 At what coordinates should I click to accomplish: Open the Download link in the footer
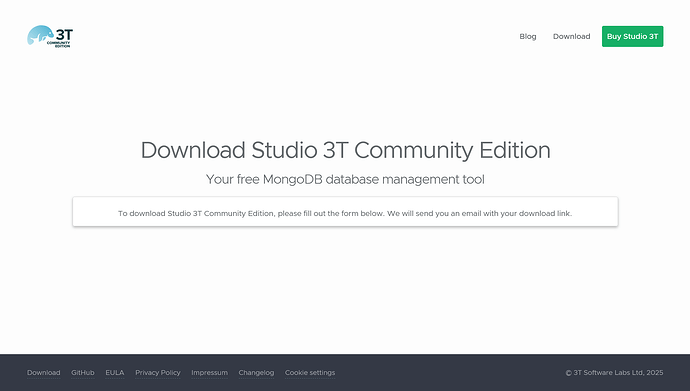(x=44, y=373)
